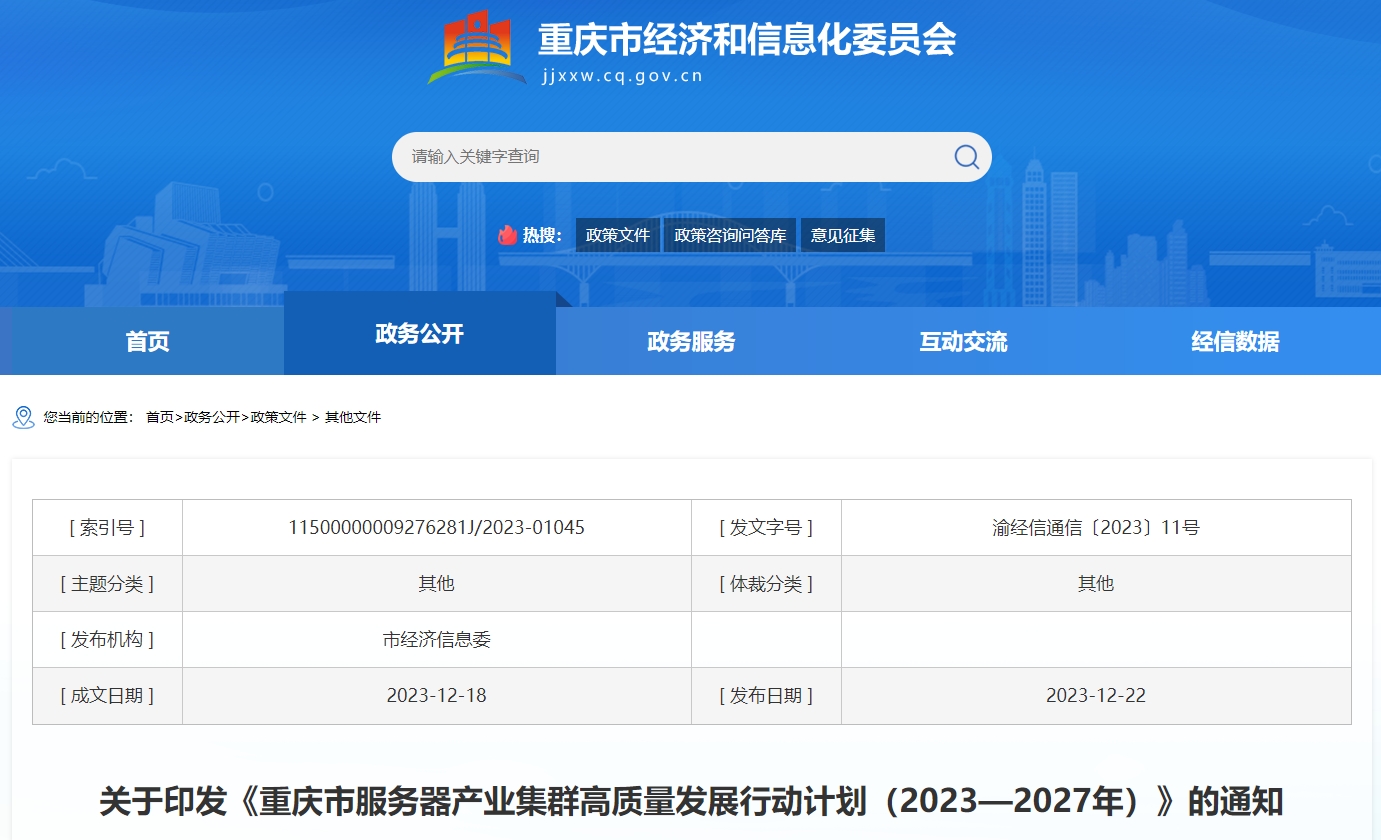This screenshot has width=1381, height=840.
Task: Click the [ 成文日期 ] label cell
Action: pos(107,696)
